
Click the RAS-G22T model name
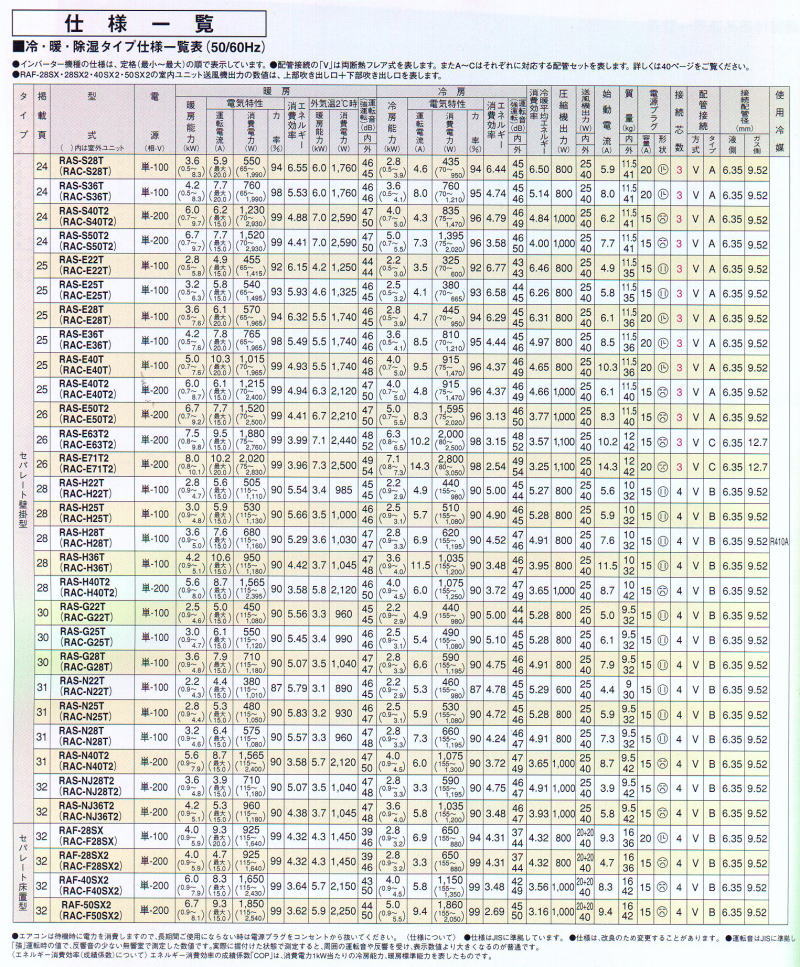(82, 607)
